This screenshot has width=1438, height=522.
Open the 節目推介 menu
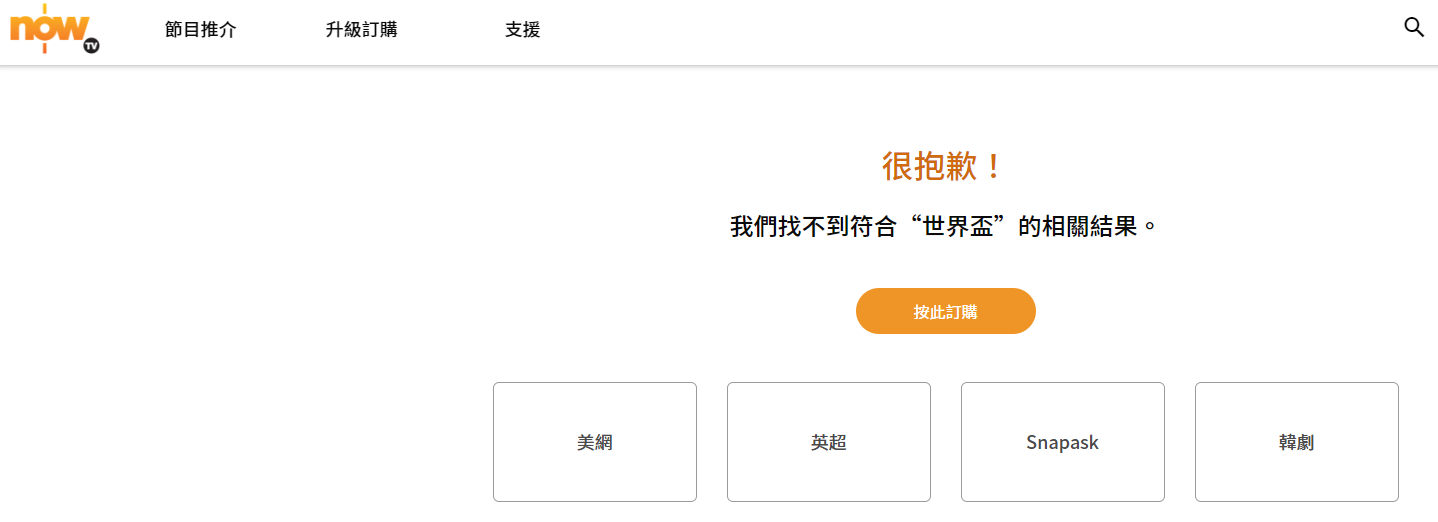coord(201,30)
